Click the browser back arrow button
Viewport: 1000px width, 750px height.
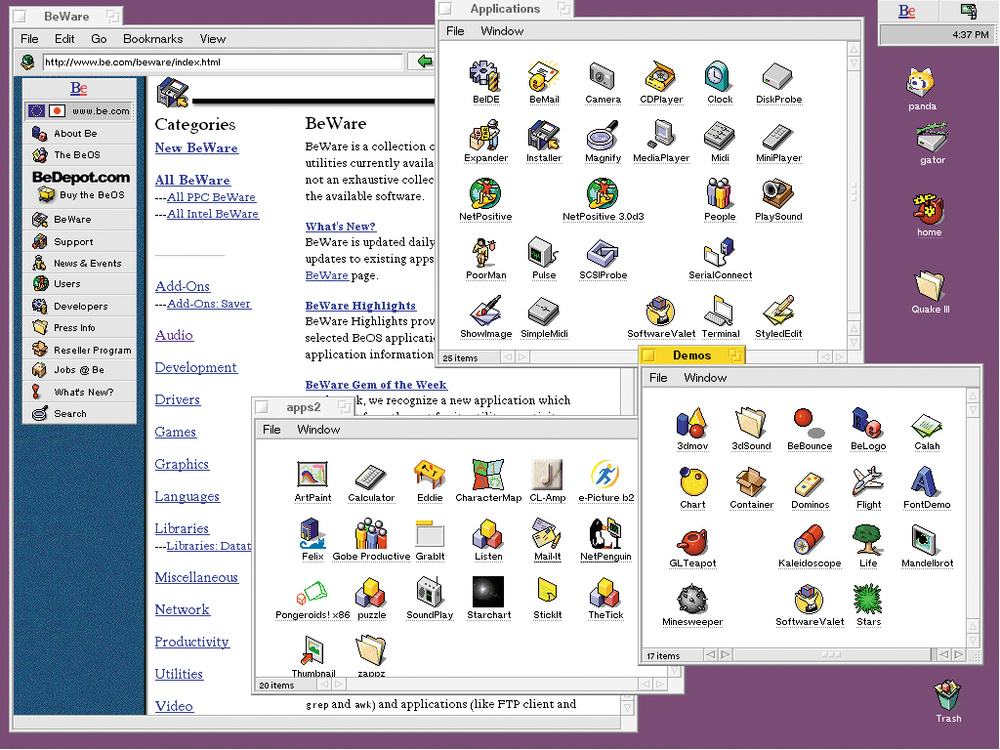(423, 61)
